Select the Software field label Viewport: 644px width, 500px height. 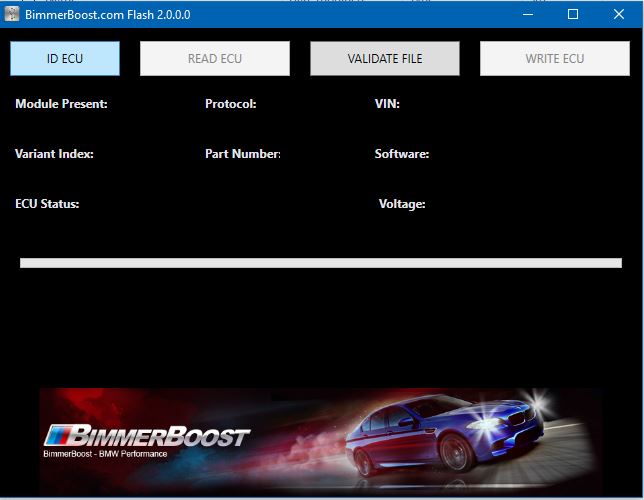(402, 154)
